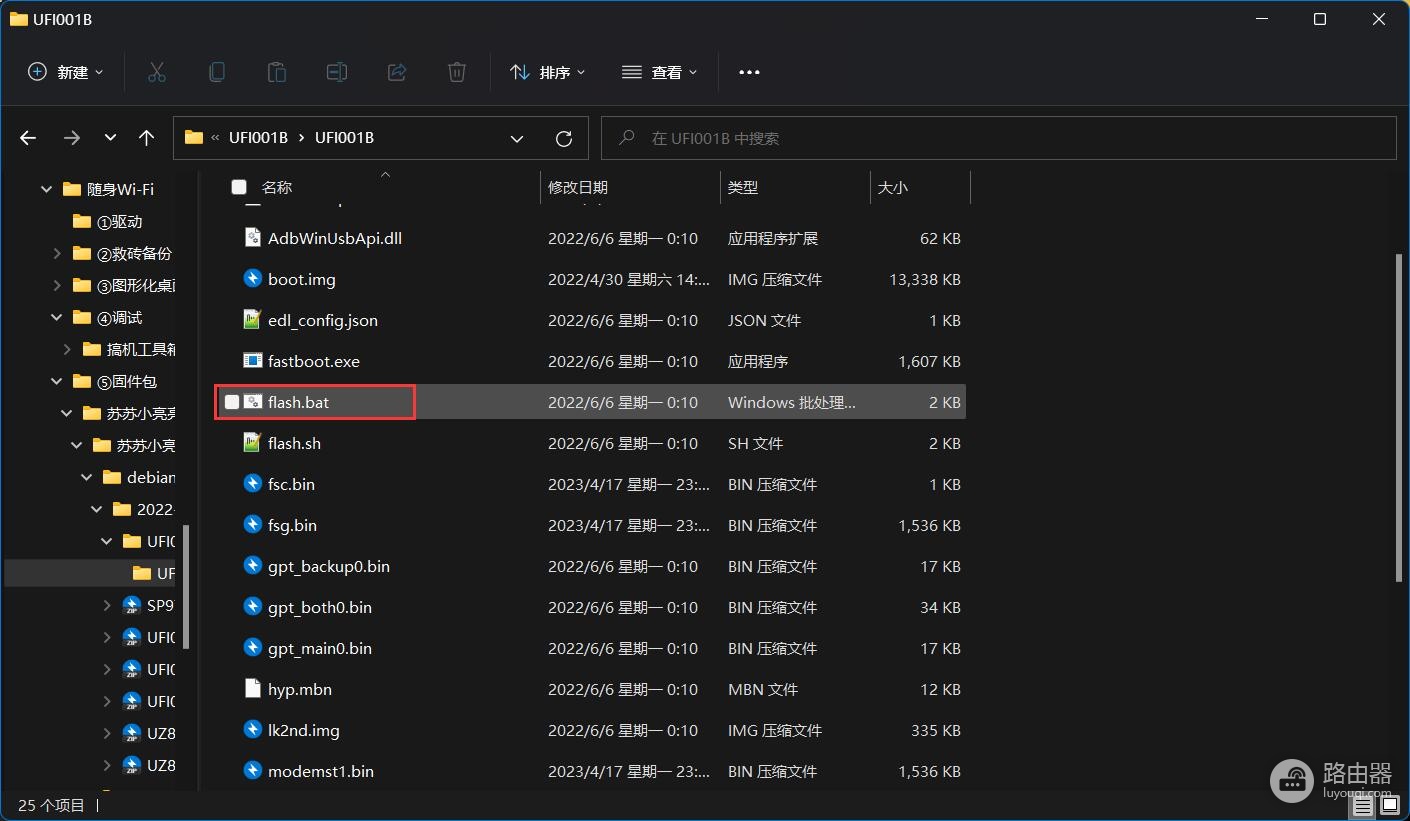The width and height of the screenshot is (1410, 821).
Task: Collapse the 随身Wi-Fi tree node
Action: click(46, 189)
